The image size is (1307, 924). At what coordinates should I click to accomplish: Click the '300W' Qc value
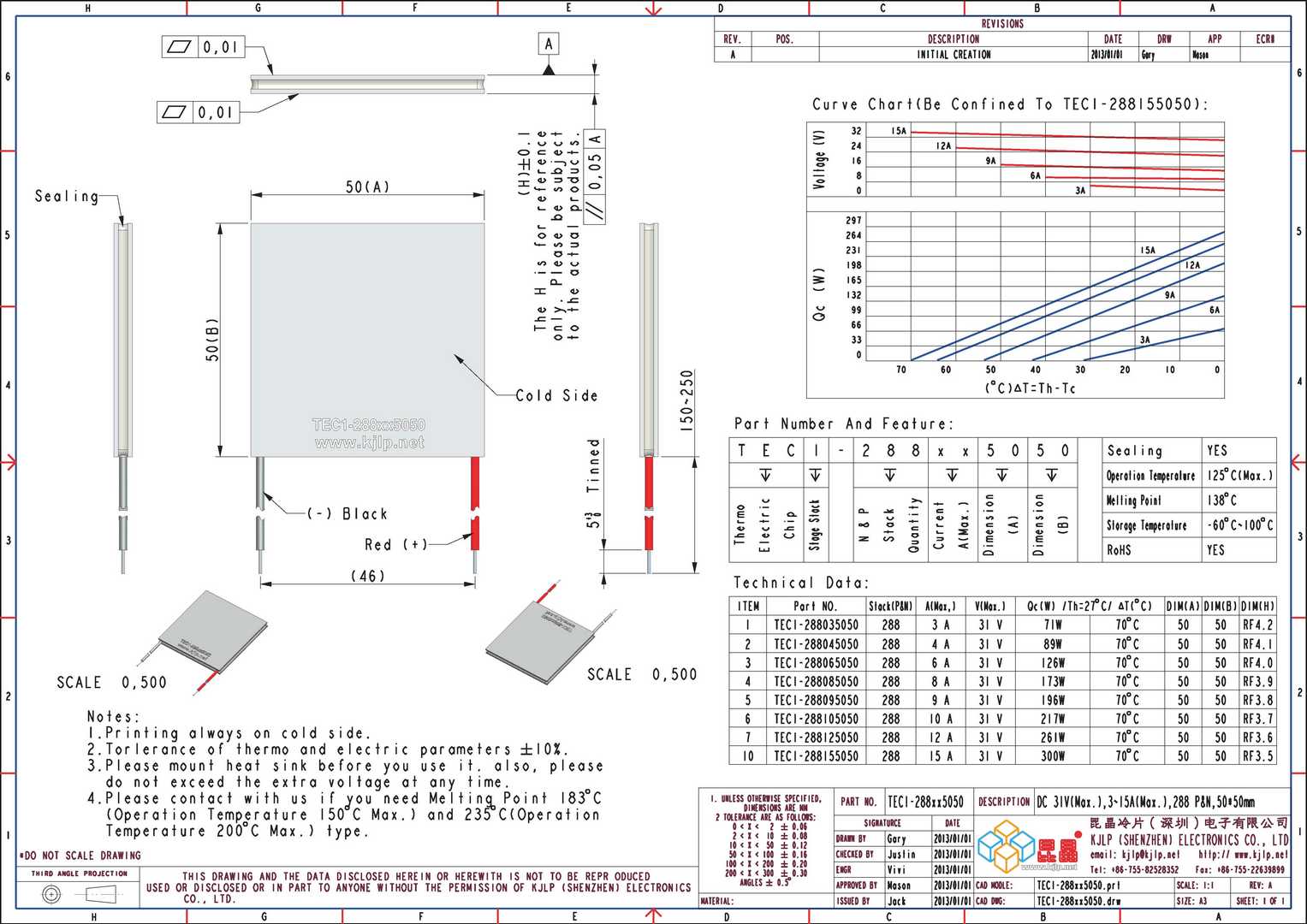point(1053,756)
